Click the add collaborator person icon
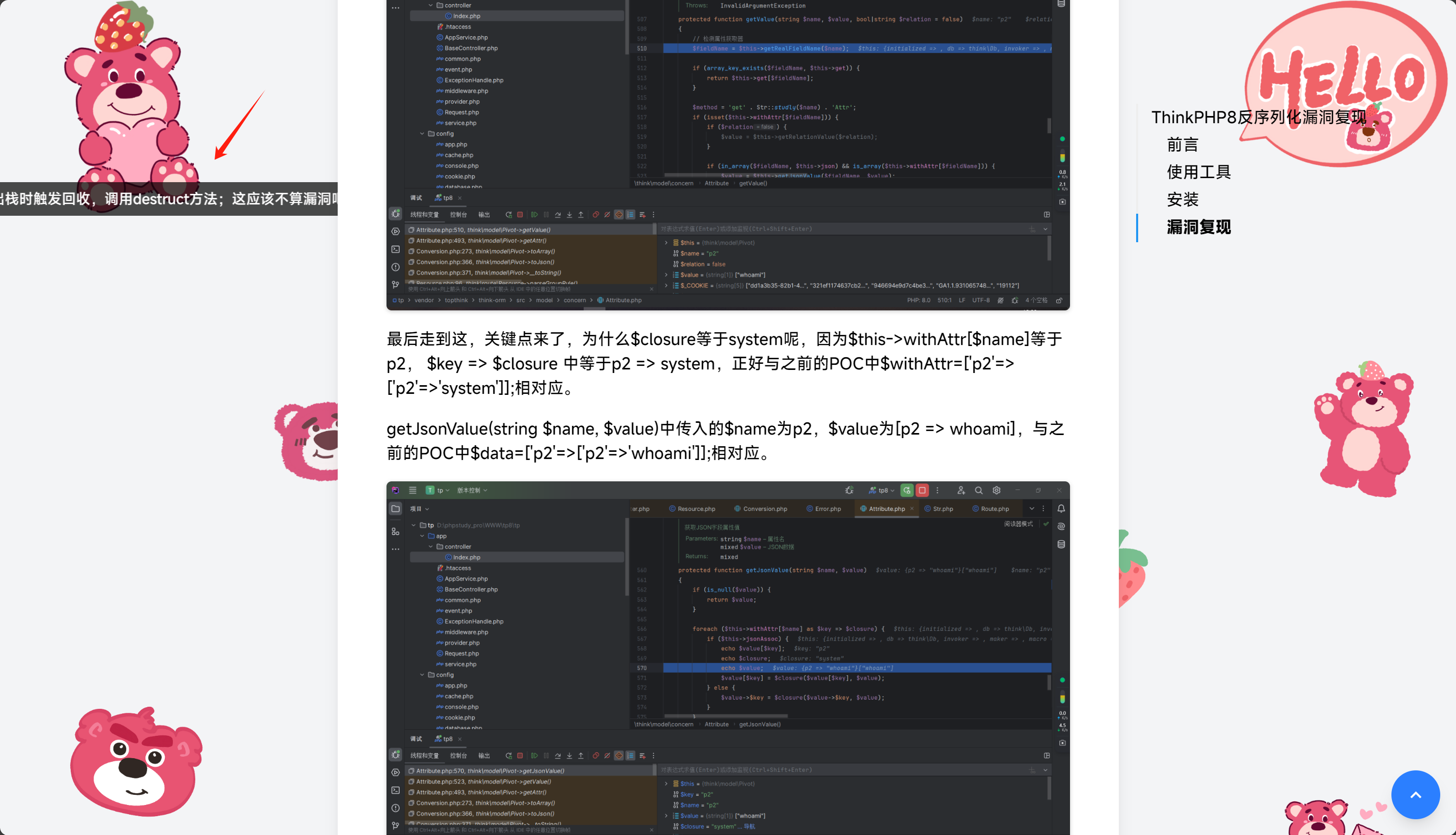The height and width of the screenshot is (835, 1456). [x=961, y=491]
